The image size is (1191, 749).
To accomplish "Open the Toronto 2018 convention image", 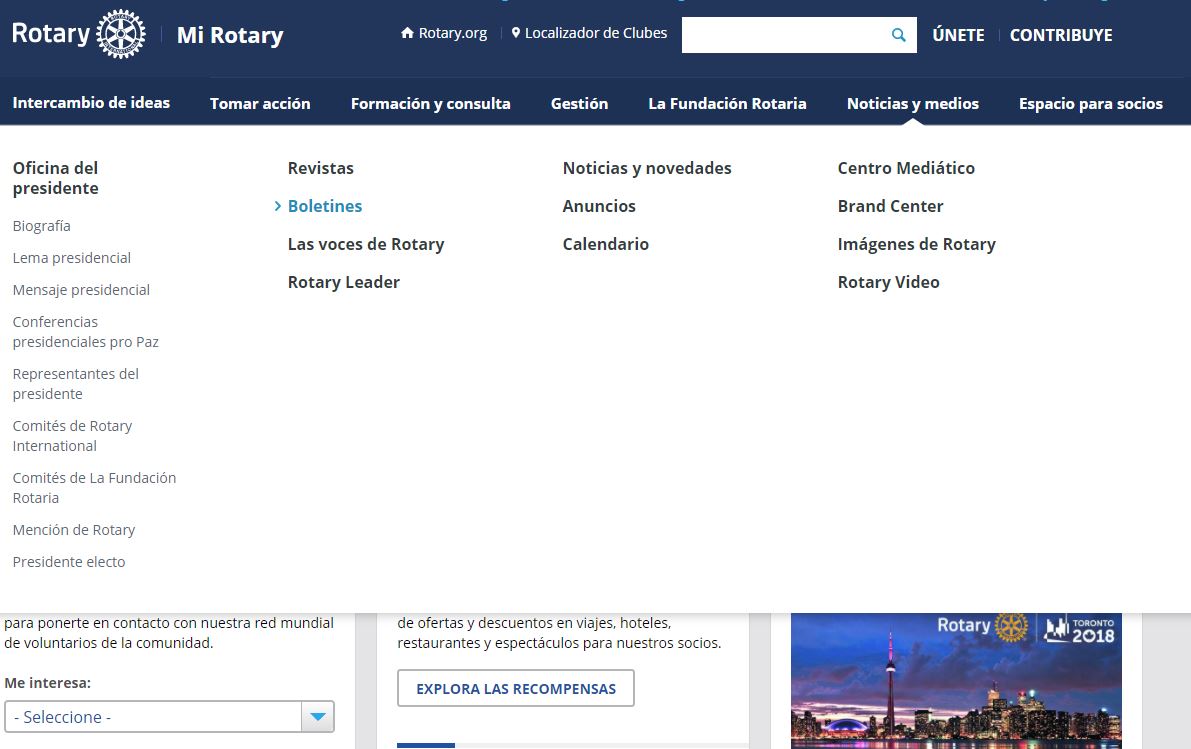I will coord(956,681).
